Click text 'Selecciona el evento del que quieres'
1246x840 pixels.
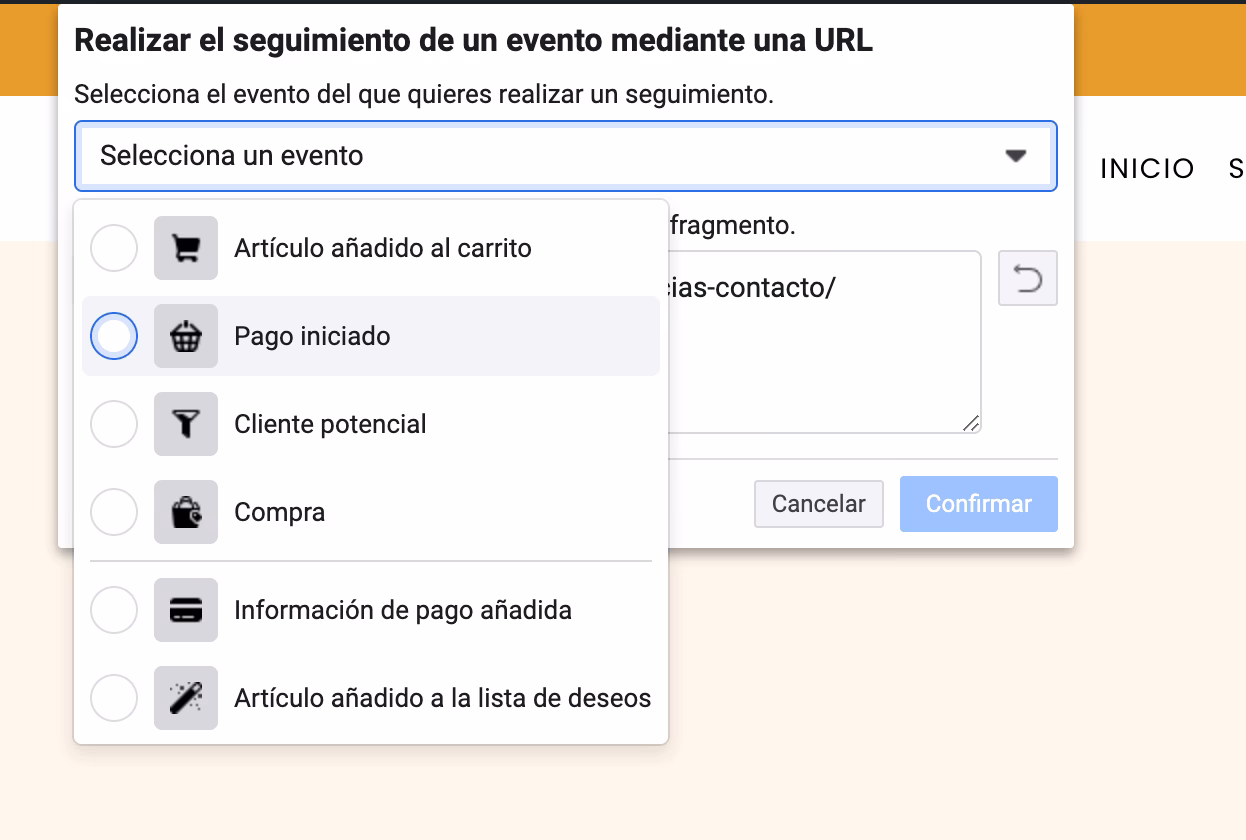(425, 95)
